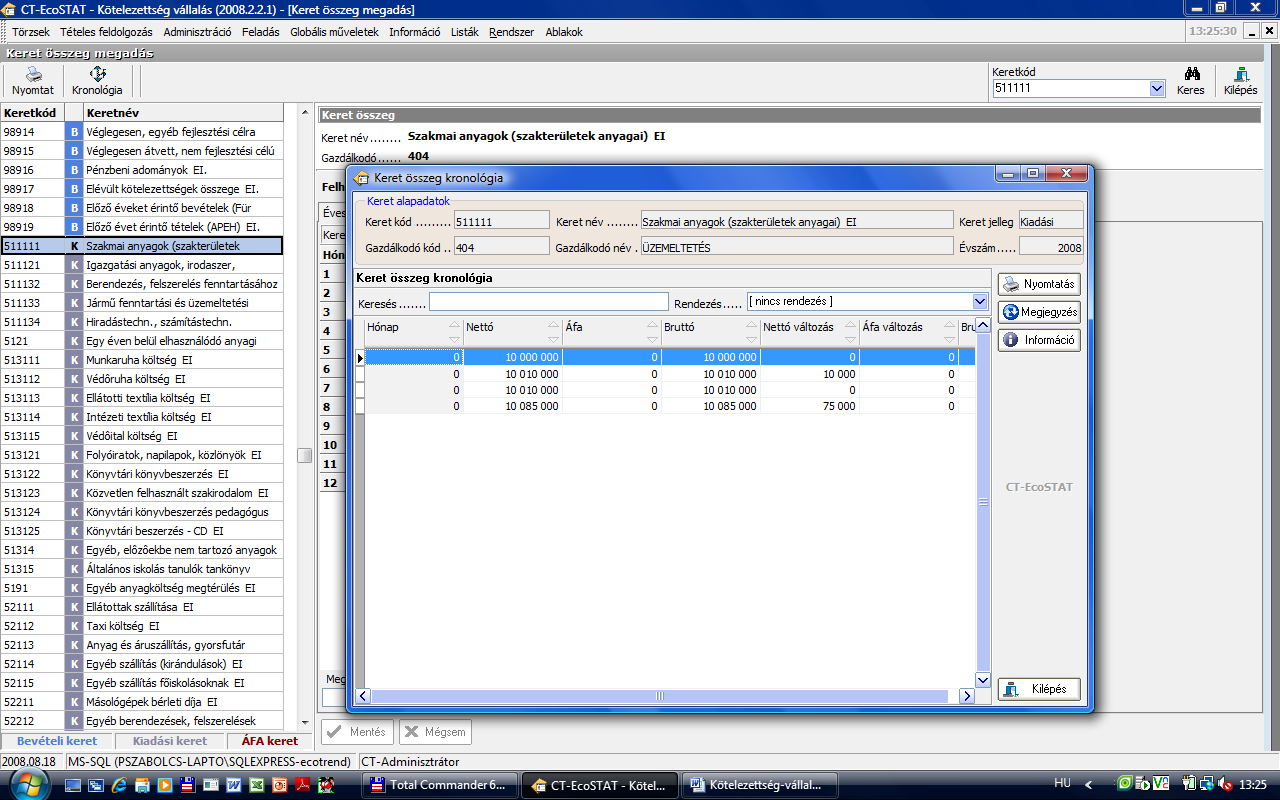The height and width of the screenshot is (800, 1280).
Task: Click the Nettó cell 10 085 000
Action: [x=513, y=406]
